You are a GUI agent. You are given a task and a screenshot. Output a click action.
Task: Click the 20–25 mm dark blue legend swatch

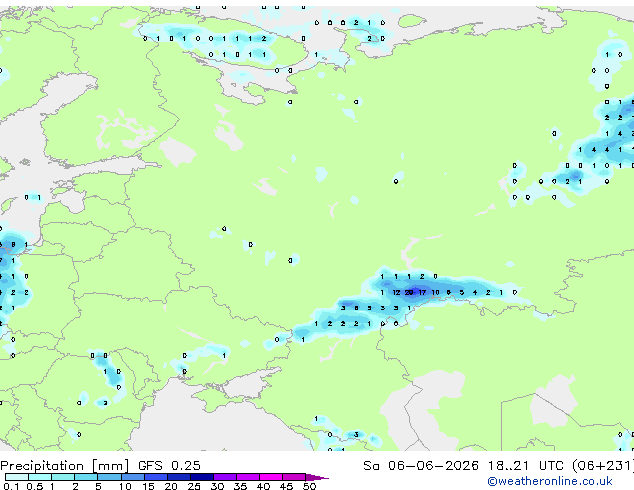(x=178, y=477)
